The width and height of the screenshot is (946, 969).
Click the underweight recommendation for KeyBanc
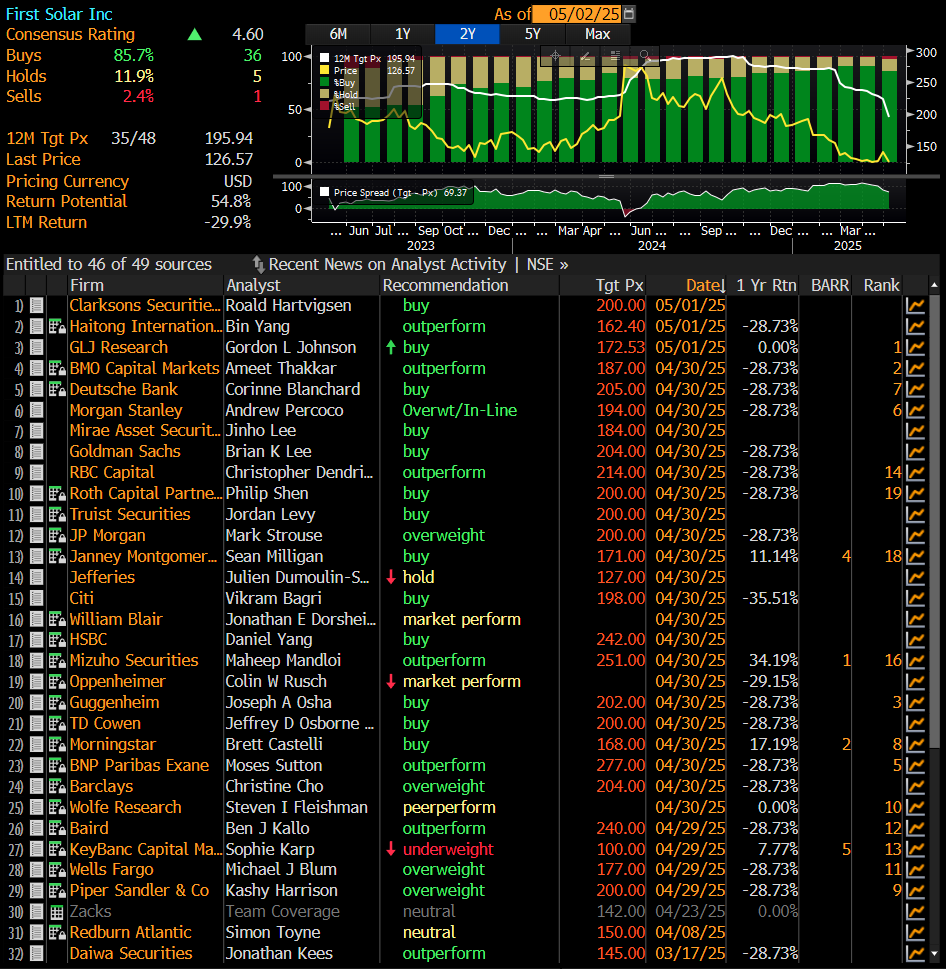448,849
